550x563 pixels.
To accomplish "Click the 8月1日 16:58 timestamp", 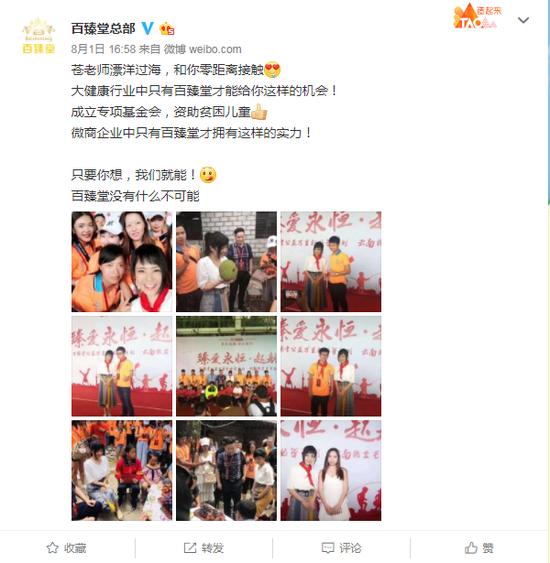I will pos(103,49).
